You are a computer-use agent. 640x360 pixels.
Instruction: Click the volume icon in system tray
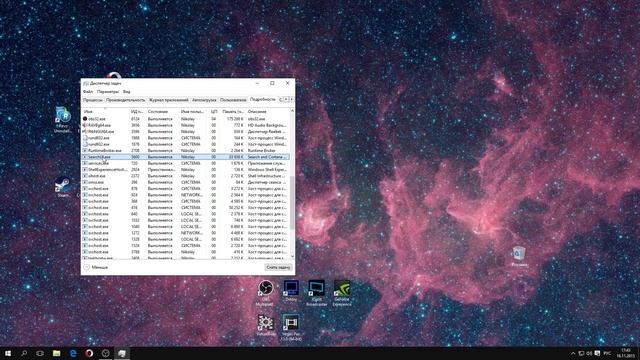click(589, 353)
